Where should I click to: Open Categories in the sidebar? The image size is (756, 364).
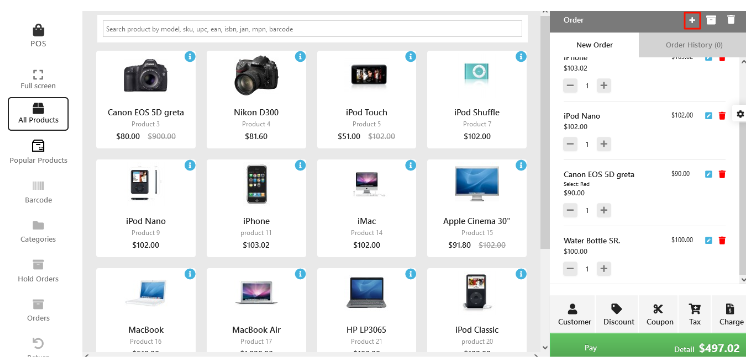click(x=38, y=231)
